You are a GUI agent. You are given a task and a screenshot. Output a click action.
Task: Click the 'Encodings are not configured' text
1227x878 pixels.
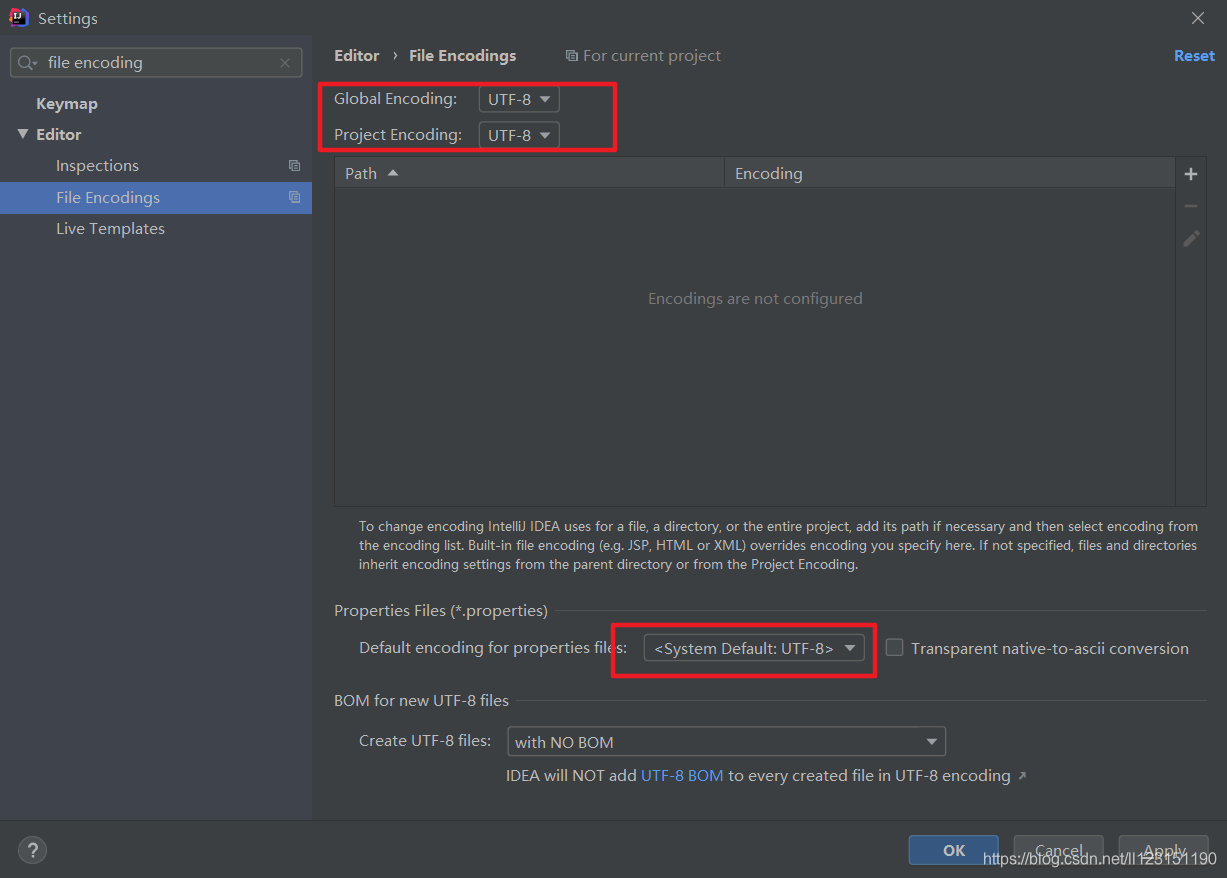point(755,299)
